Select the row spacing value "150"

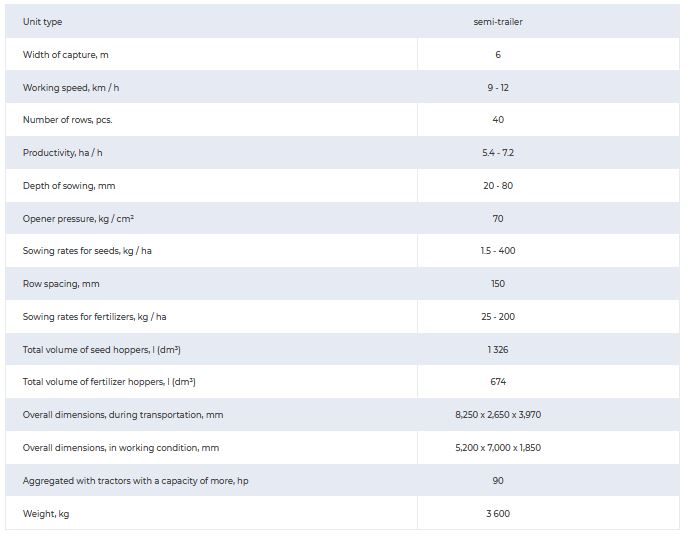point(498,284)
